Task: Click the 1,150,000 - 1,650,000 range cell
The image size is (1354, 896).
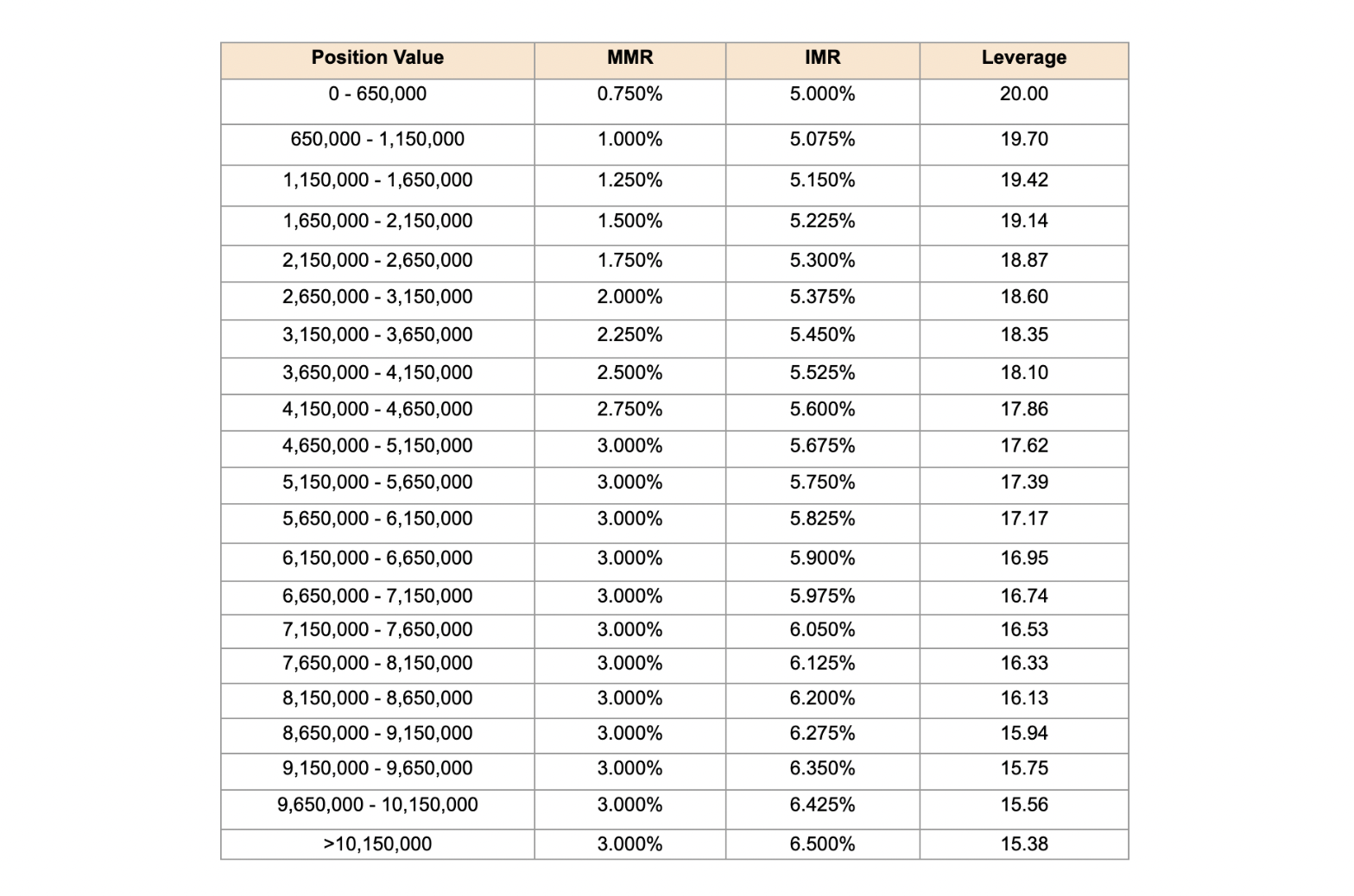Action: 377,180
